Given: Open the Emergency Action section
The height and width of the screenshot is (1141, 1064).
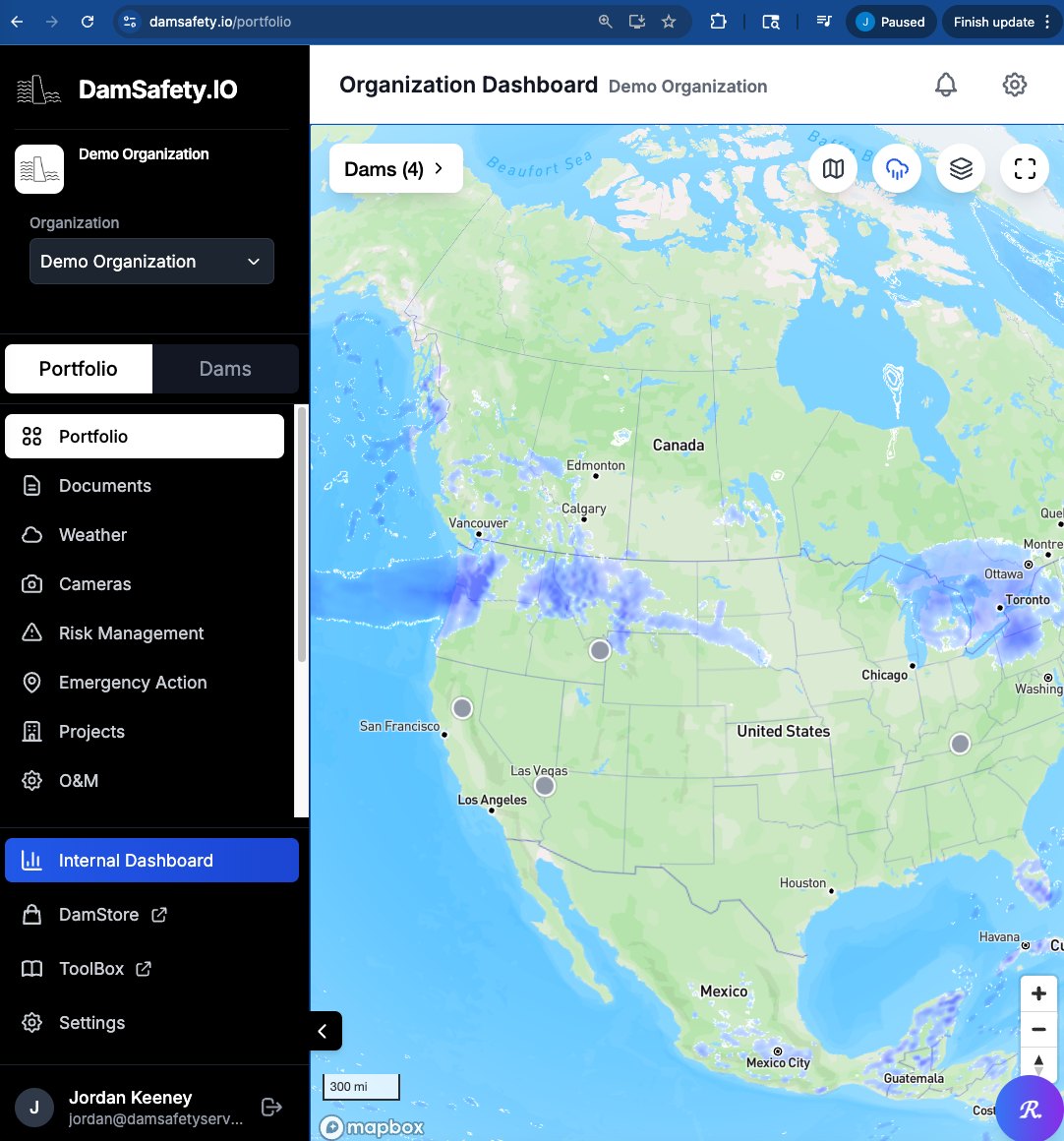Looking at the screenshot, I should 133,682.
